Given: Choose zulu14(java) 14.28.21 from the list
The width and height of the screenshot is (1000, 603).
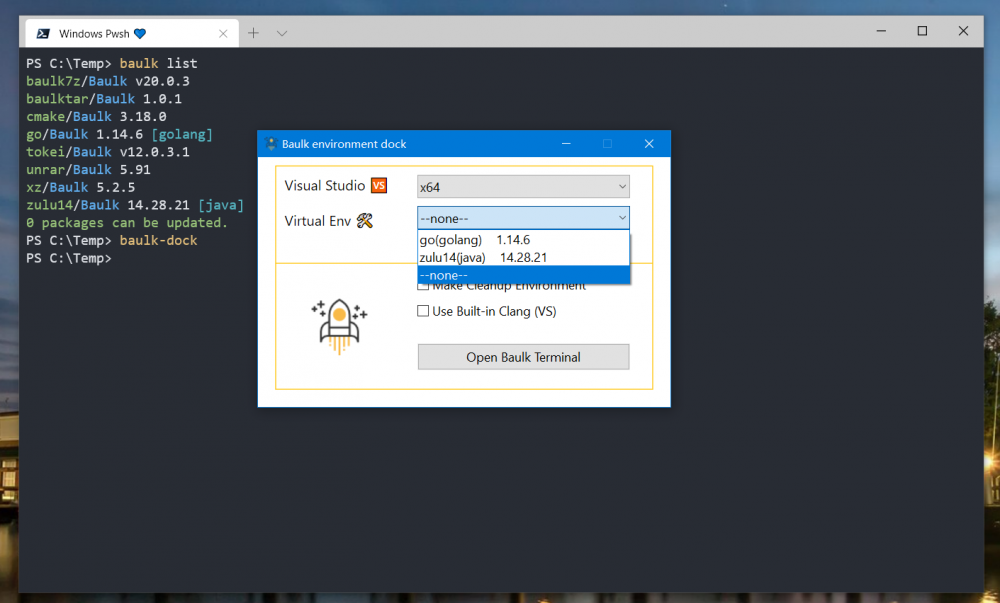Looking at the screenshot, I should pos(524,258).
